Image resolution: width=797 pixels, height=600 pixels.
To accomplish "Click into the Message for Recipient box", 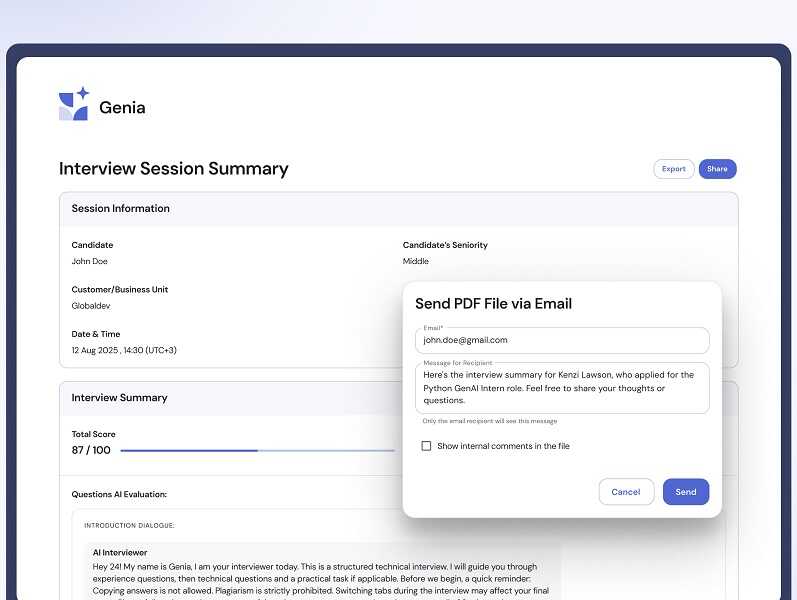I will tap(561, 388).
